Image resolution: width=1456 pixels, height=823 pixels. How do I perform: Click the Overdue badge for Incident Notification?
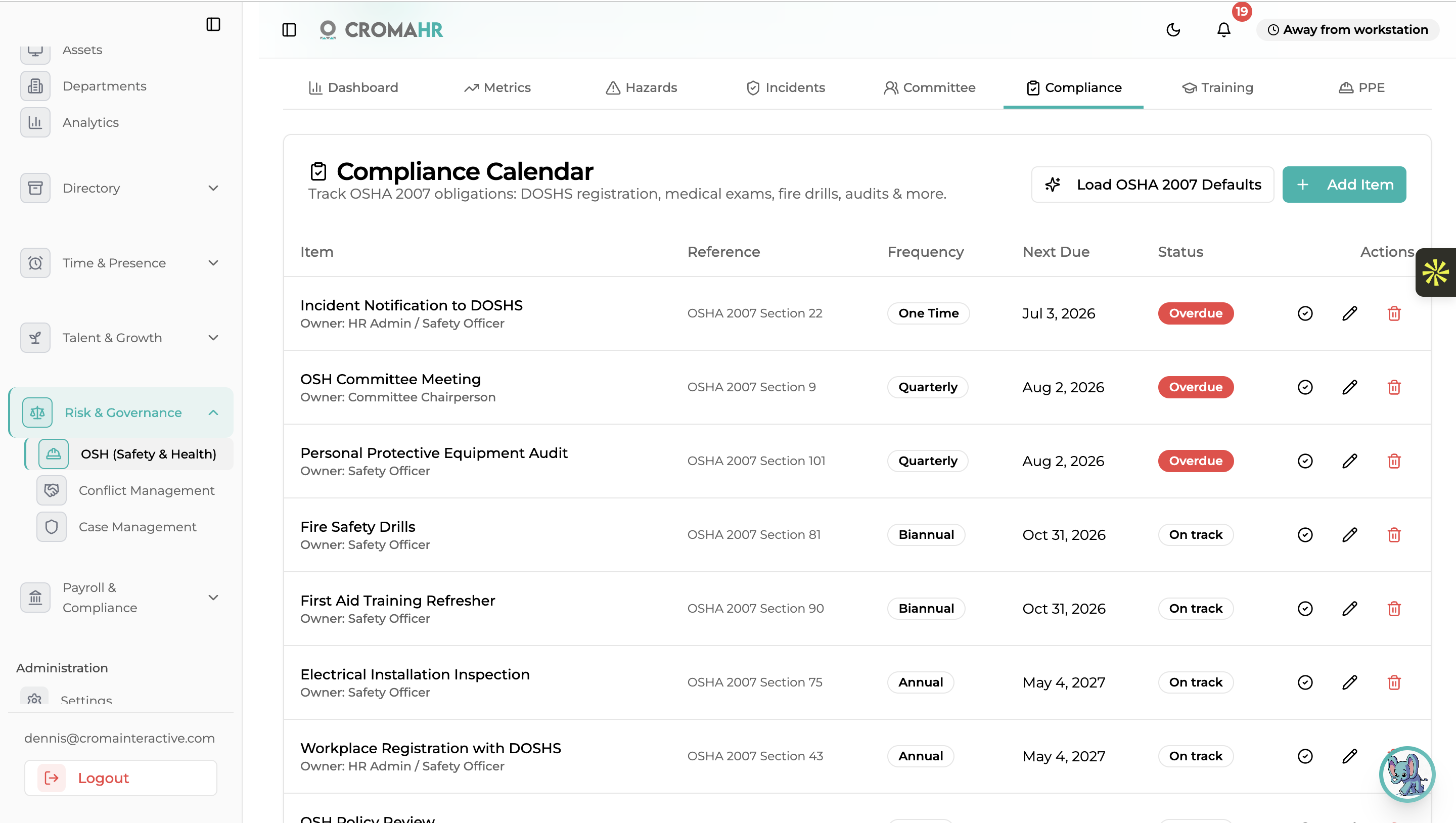point(1196,313)
